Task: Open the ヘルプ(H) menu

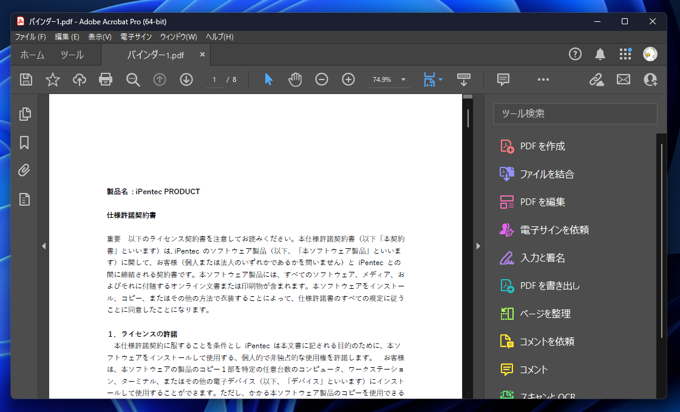Action: tap(219, 37)
